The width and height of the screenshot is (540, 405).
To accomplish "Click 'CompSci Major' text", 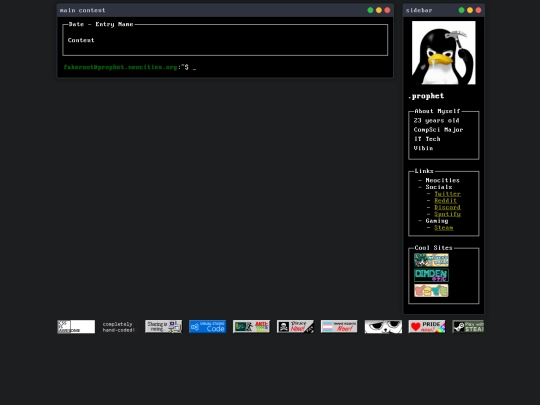I will point(438,130).
